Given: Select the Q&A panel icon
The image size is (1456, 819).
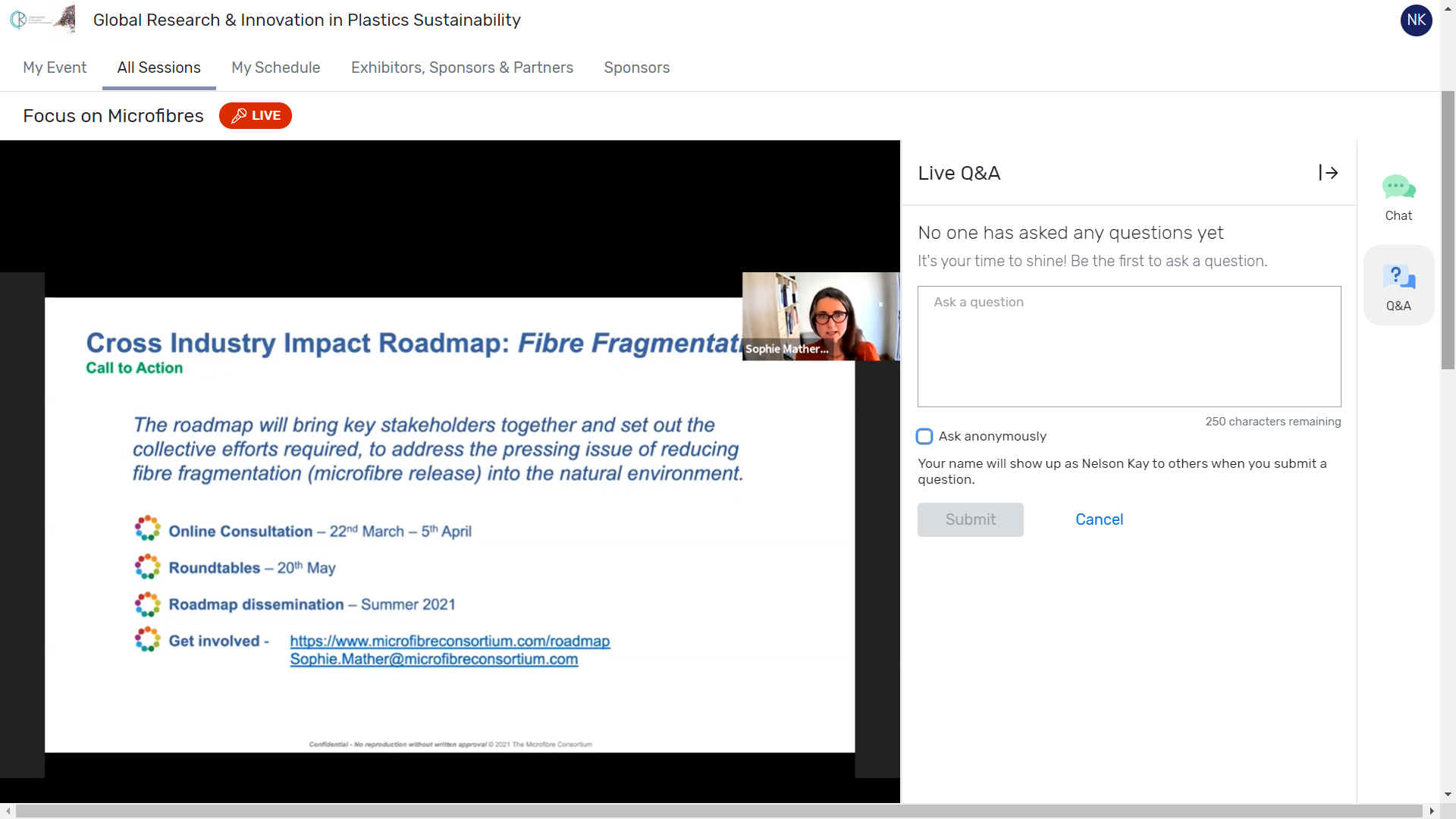Looking at the screenshot, I should 1398,287.
